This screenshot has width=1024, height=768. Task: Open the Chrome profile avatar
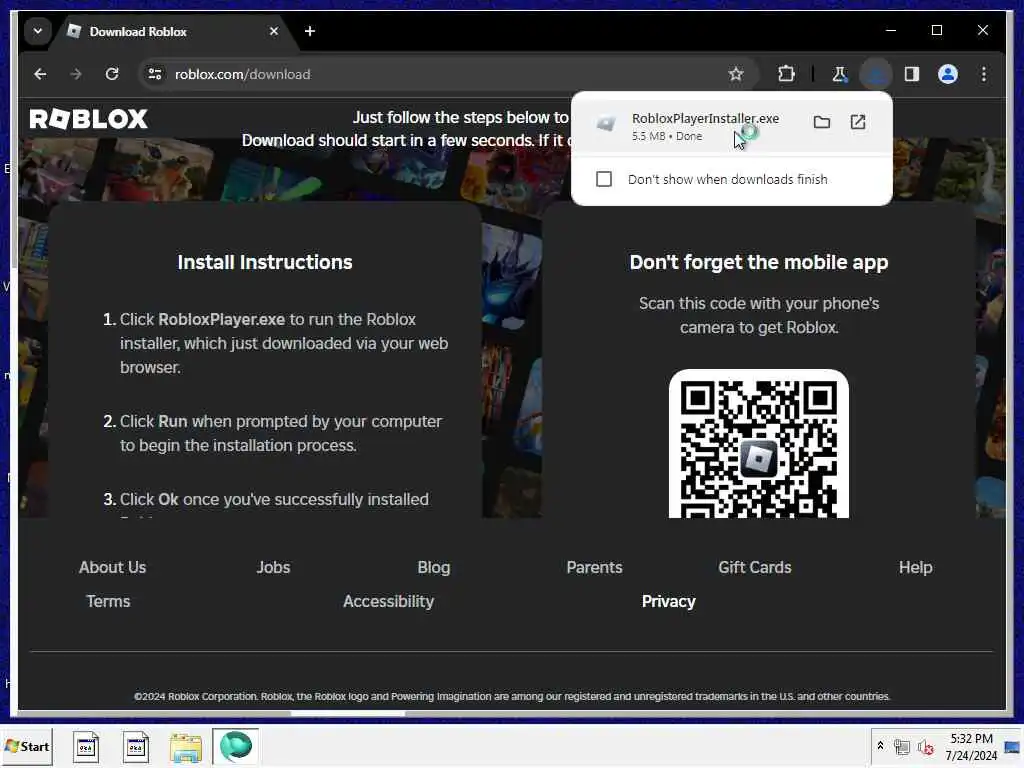[948, 74]
